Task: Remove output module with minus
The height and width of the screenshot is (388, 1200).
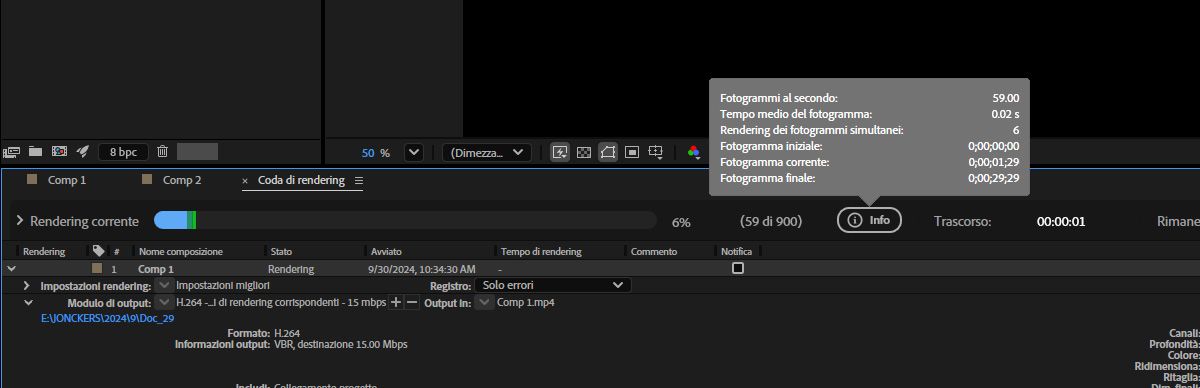Action: (412, 302)
